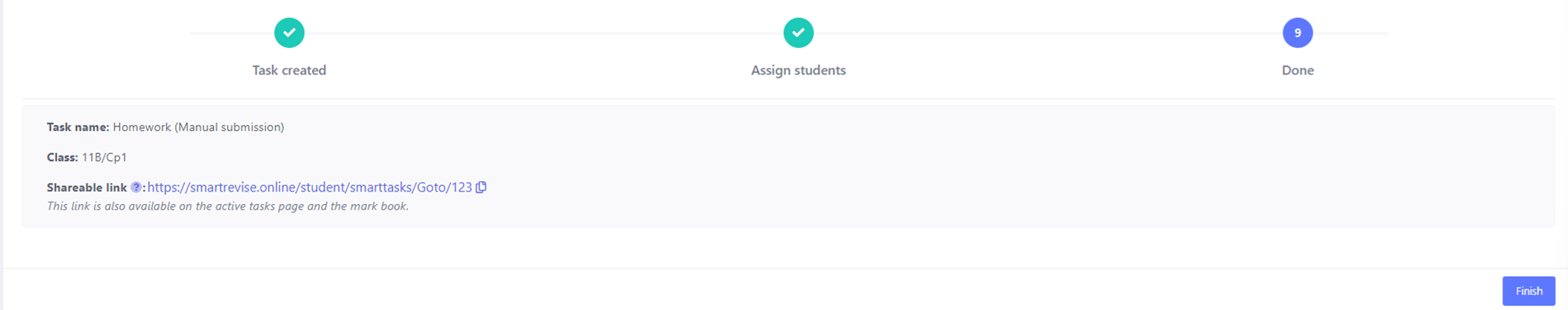Go to the Task created step label
Screen dimensions: 1568x310
tap(289, 70)
